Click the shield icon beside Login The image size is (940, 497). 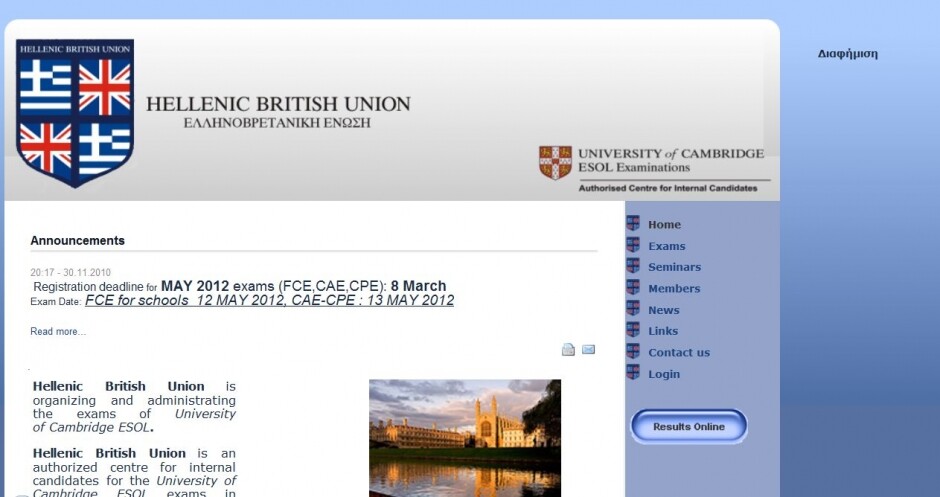click(633, 373)
